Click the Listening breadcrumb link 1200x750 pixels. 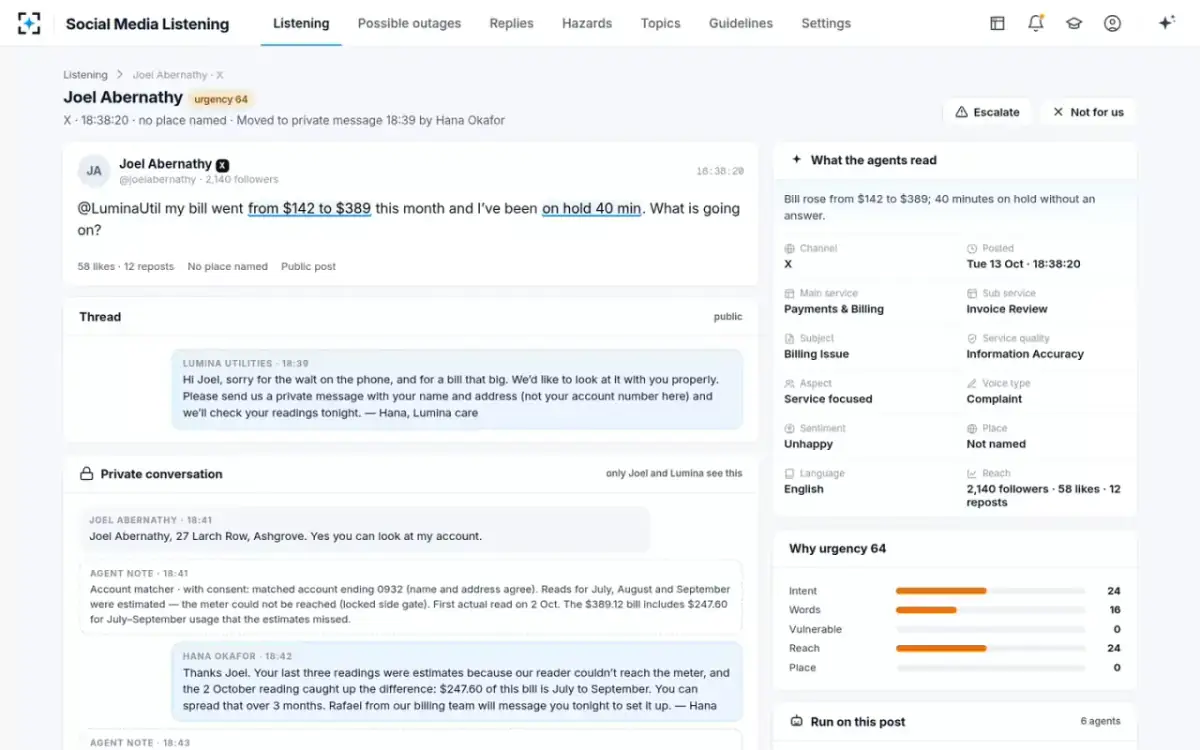(x=85, y=75)
